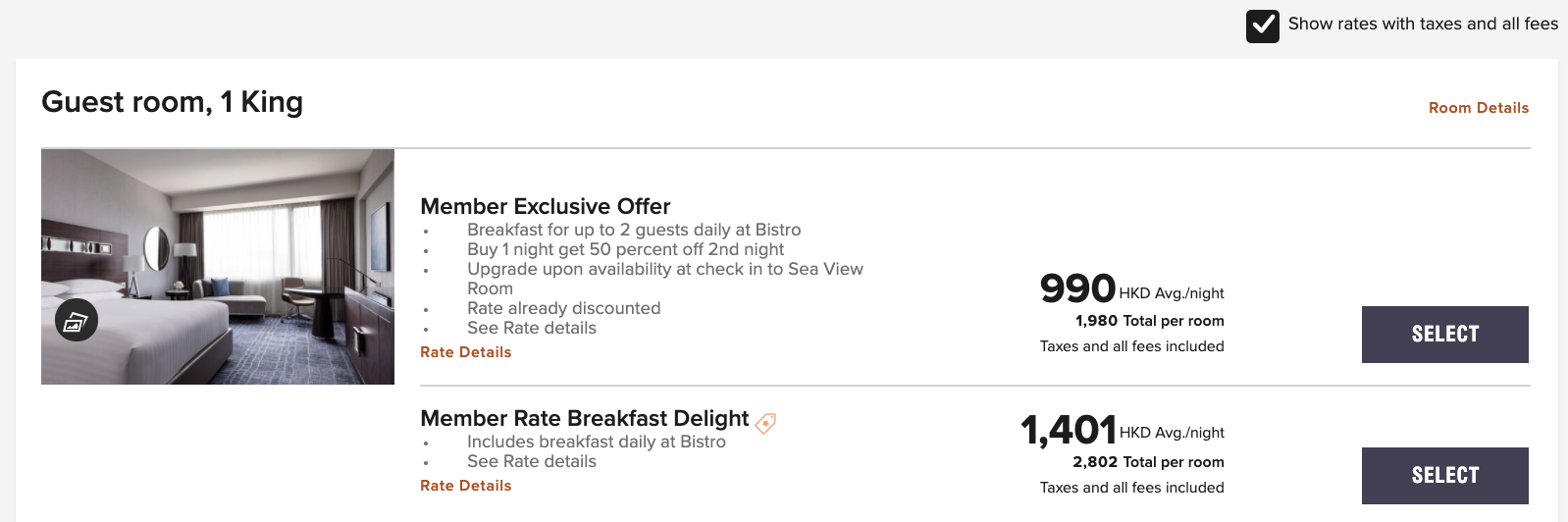Open Rate Details under Member Rate Breakfast Delight

pyautogui.click(x=466, y=486)
